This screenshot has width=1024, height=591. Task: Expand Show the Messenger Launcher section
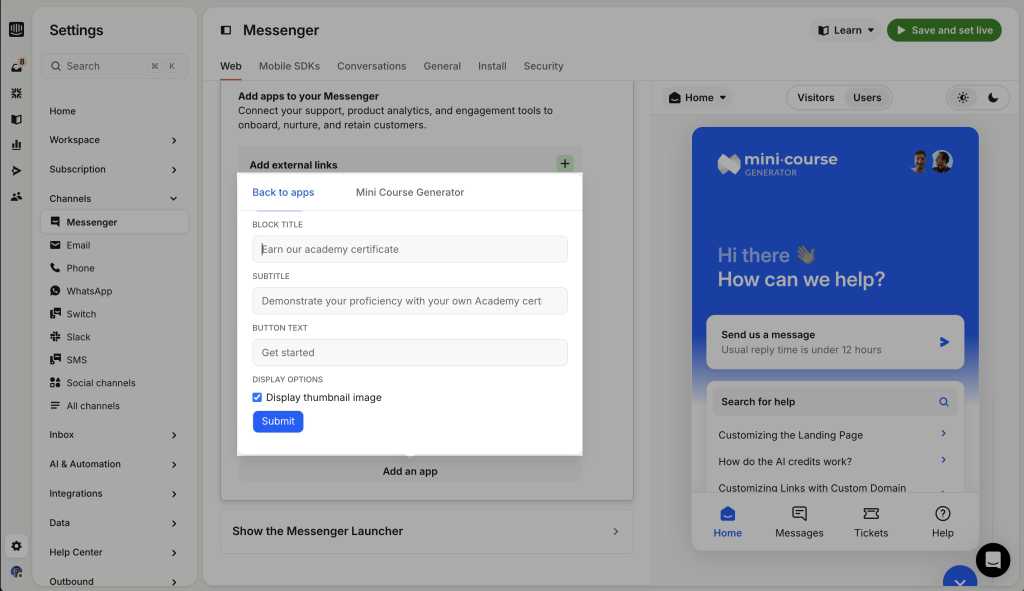(x=427, y=531)
